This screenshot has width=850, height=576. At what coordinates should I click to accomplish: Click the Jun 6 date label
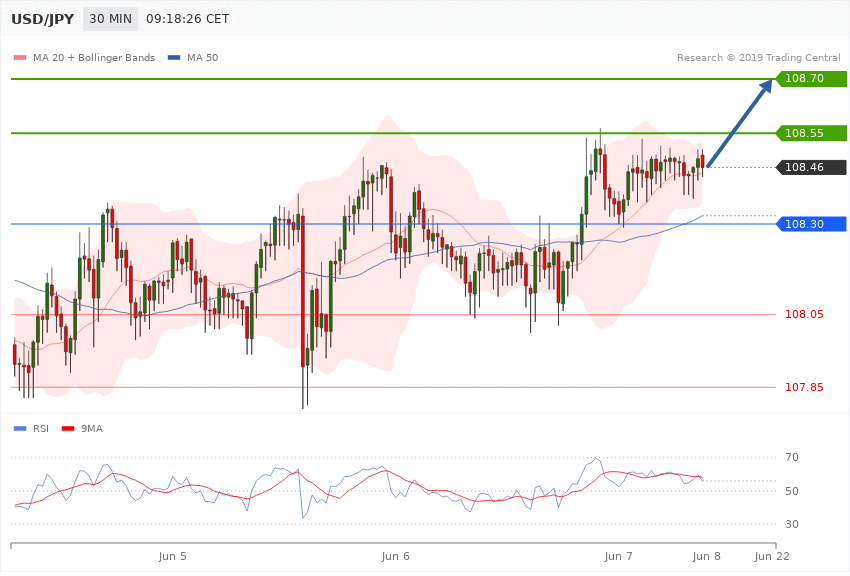395,556
